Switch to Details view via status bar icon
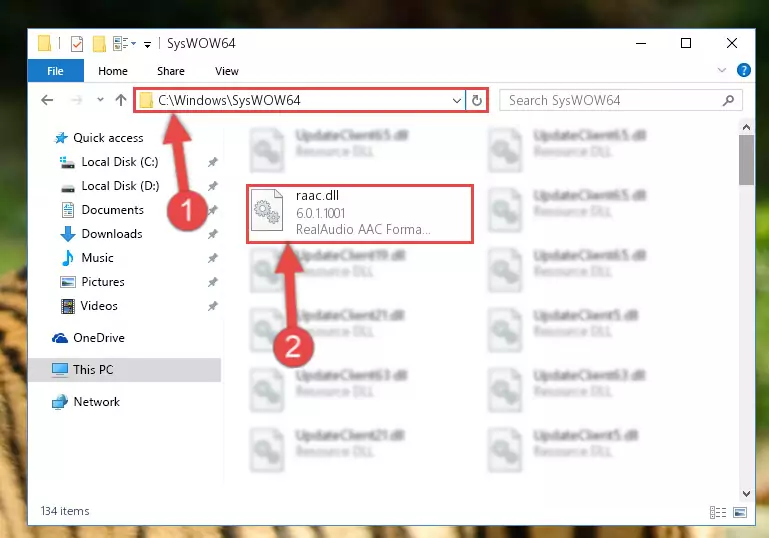769x538 pixels. [x=718, y=512]
